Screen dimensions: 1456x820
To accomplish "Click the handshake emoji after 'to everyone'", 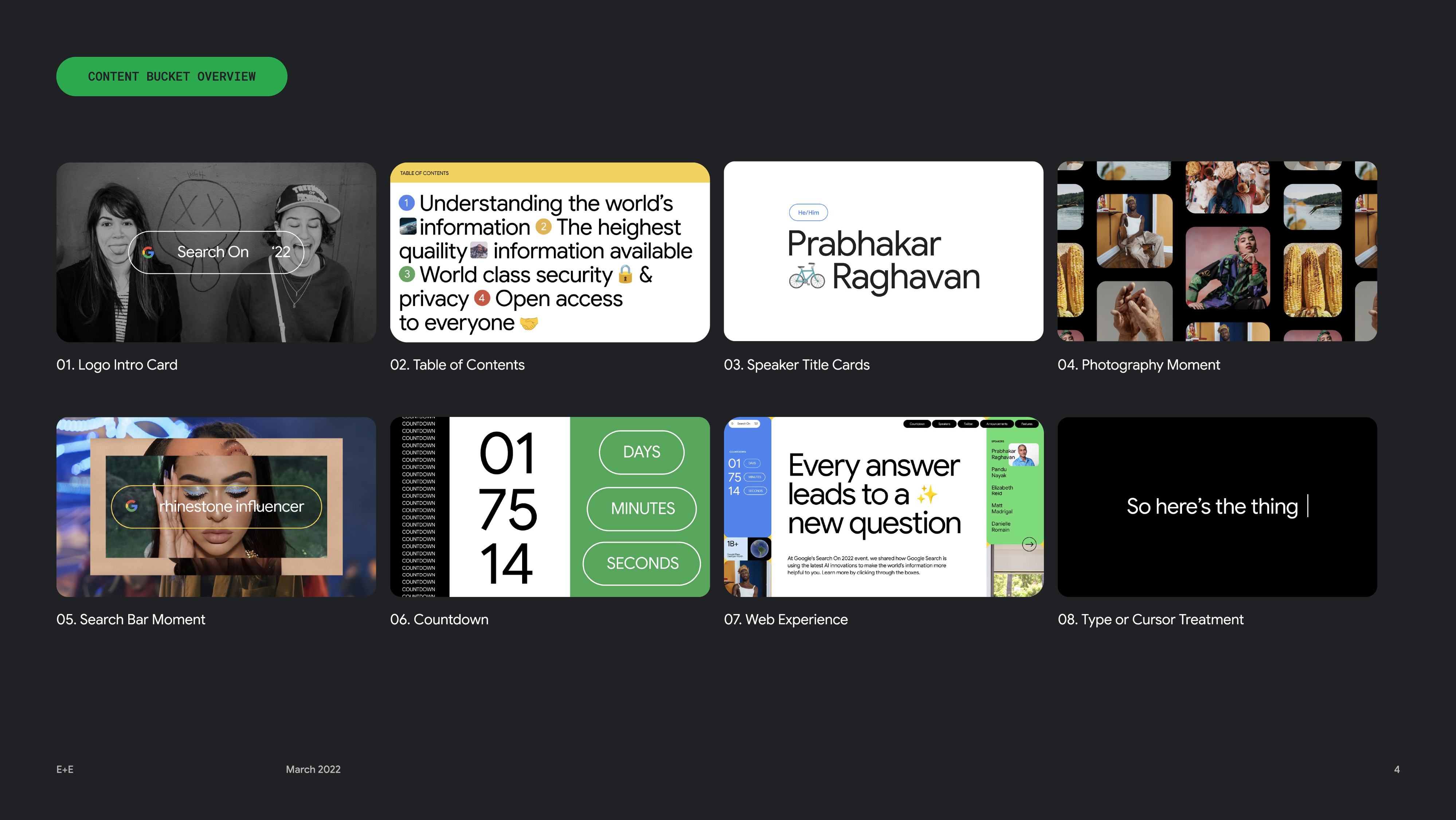I will click(x=528, y=324).
